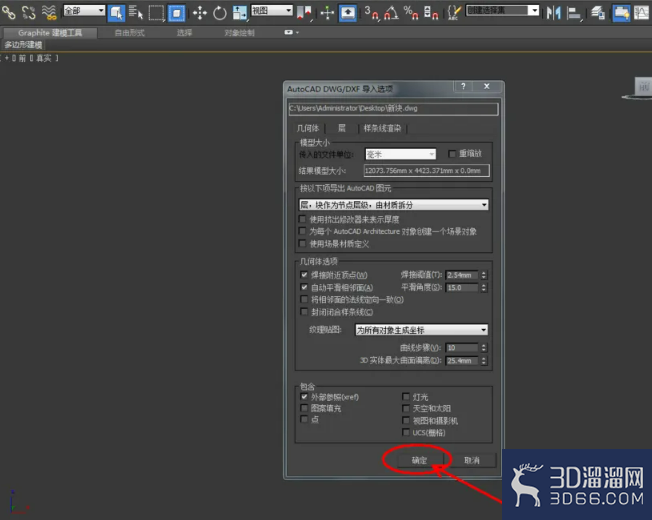This screenshot has height=520, width=652.
Task: Open the Layer Manager icon
Action: pos(598,13)
